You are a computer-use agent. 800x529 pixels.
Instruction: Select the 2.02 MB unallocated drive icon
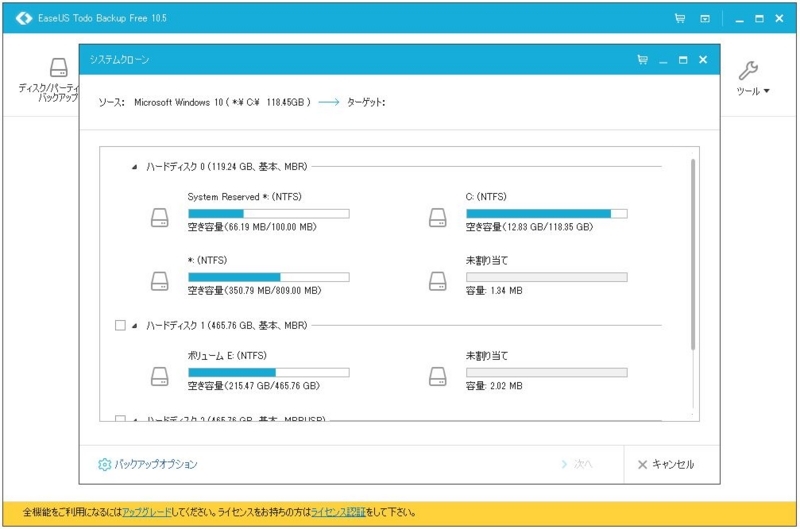[438, 376]
